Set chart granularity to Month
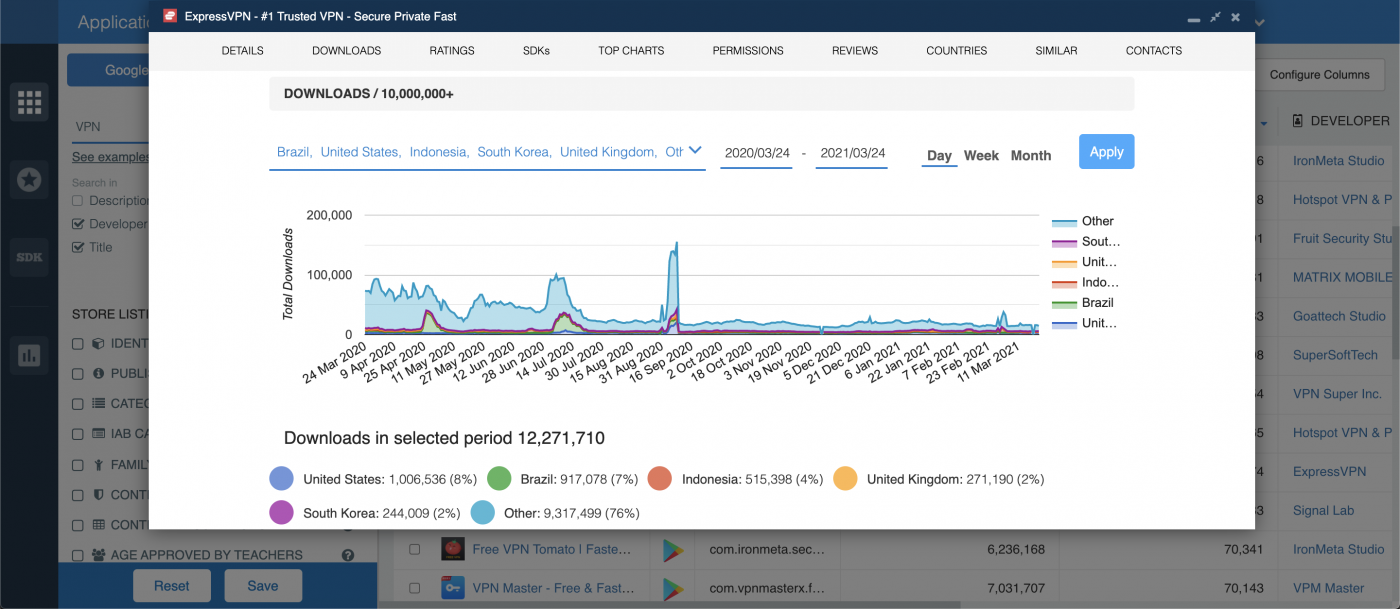Image resolution: width=1400 pixels, height=609 pixels. (x=1031, y=155)
